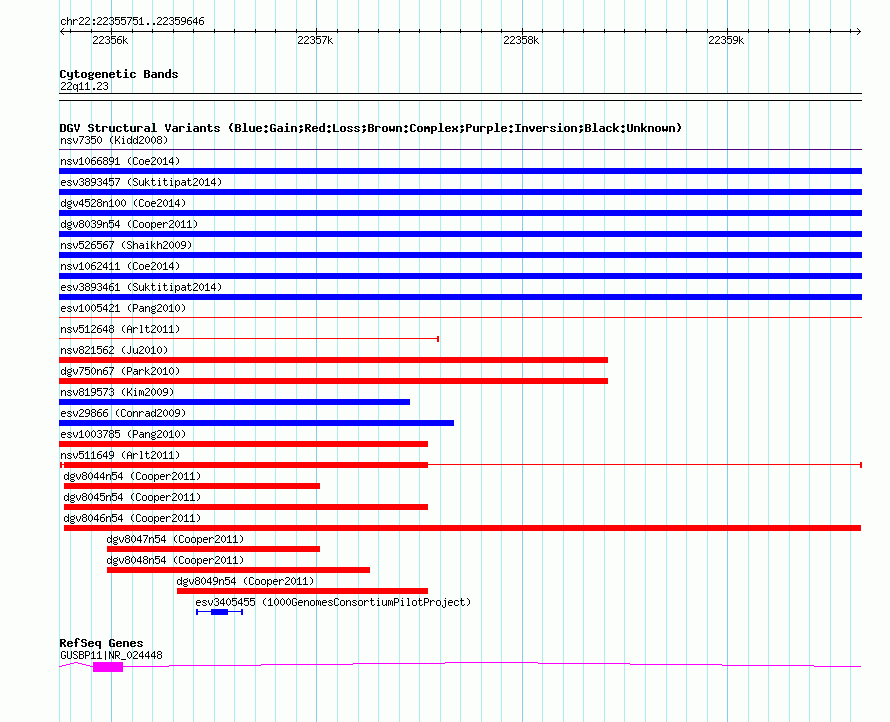The height and width of the screenshot is (722, 890).
Task: Select the thick red bar under nsv511649
Action: click(x=246, y=465)
